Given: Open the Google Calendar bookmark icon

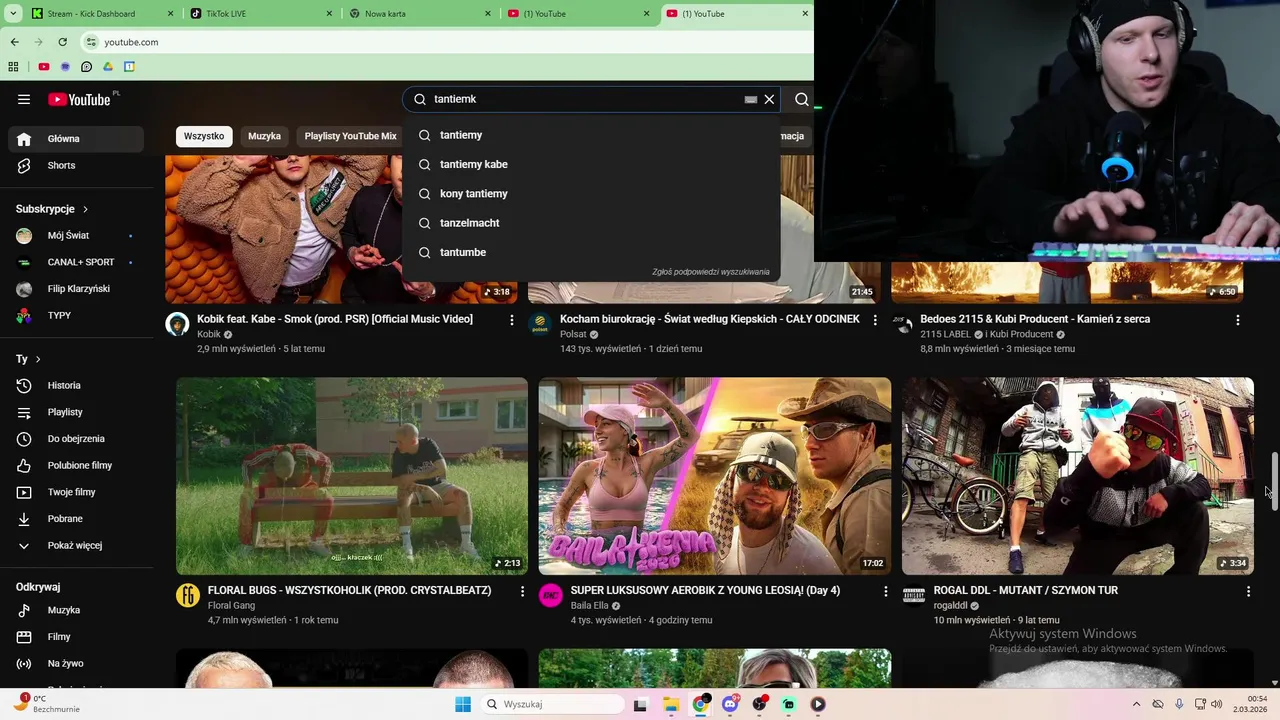Looking at the screenshot, I should (x=129, y=67).
